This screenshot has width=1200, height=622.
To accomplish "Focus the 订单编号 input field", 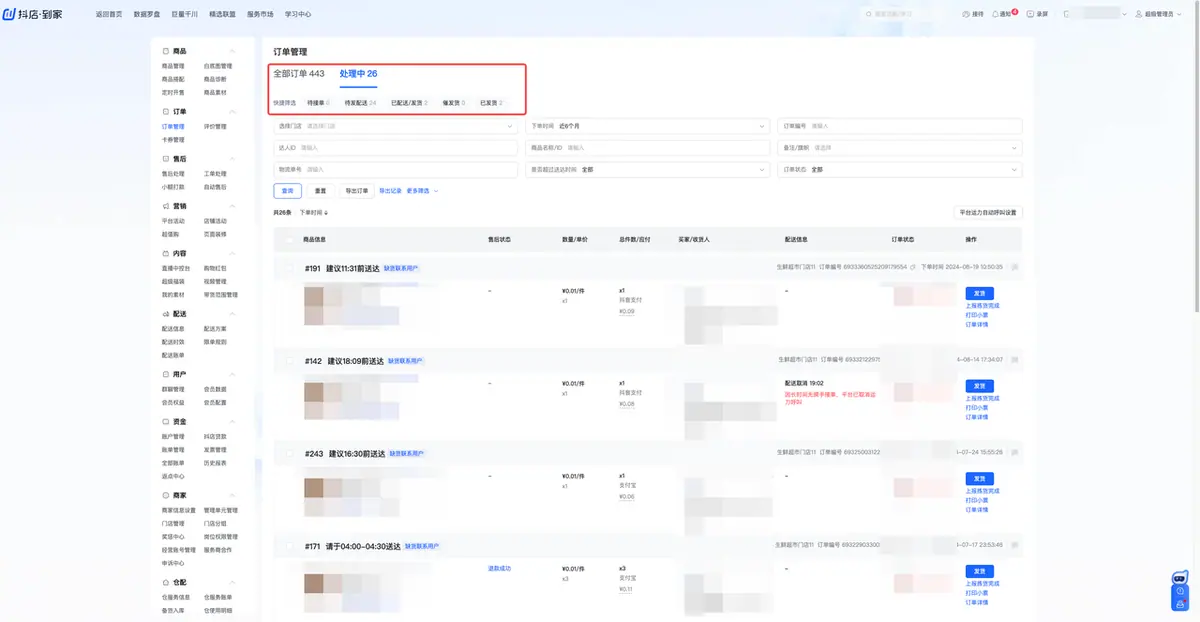I will click(x=900, y=126).
